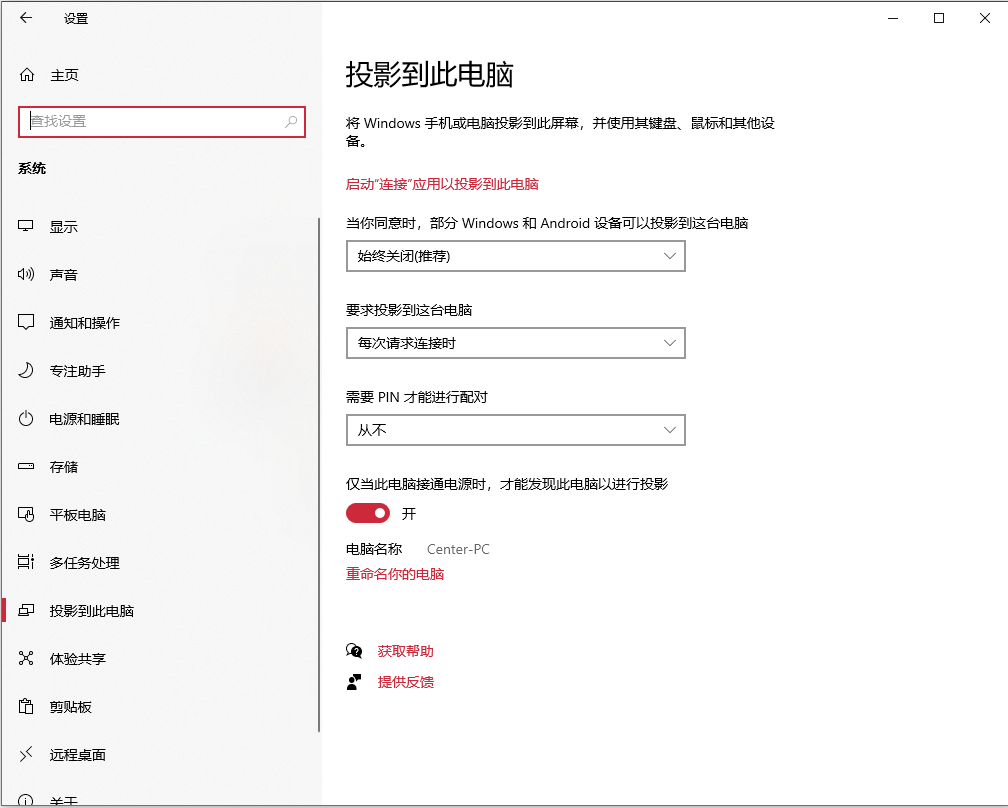Click the back arrow in Settings
The width and height of the screenshot is (1008, 808).
tap(26, 18)
